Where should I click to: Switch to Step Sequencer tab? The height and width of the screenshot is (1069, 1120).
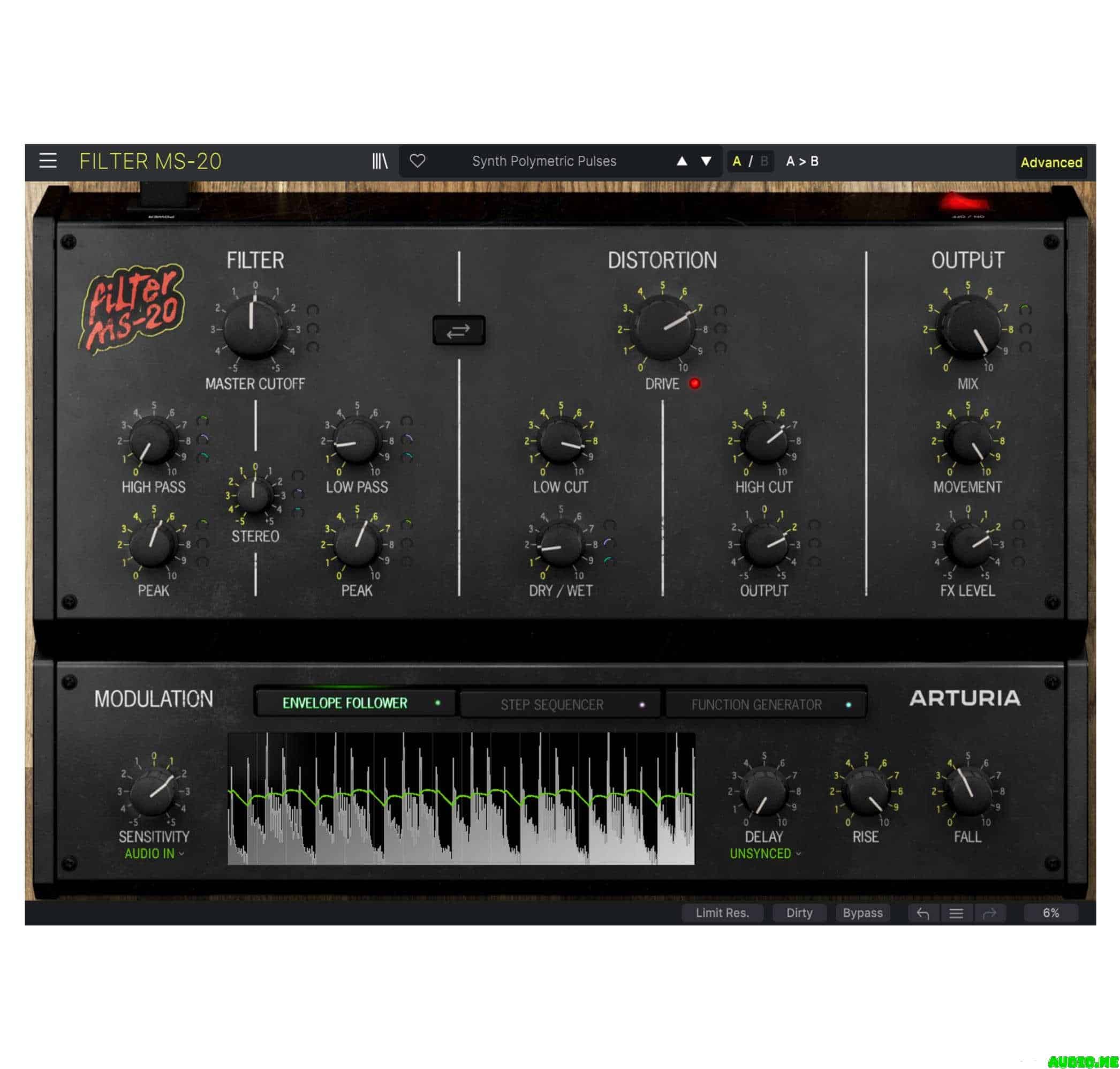coord(560,704)
